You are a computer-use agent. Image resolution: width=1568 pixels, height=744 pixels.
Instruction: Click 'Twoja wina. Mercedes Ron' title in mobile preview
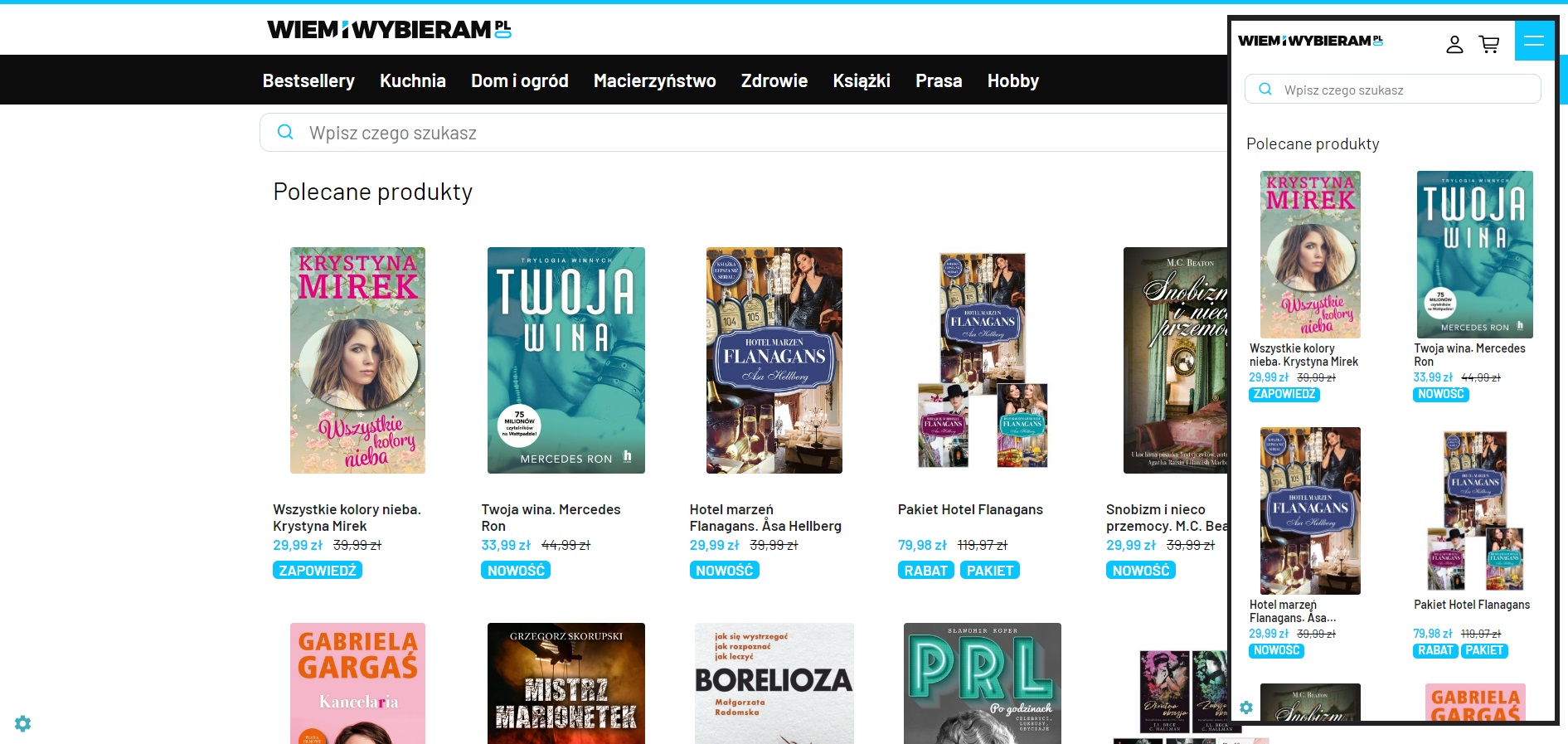click(x=1469, y=355)
